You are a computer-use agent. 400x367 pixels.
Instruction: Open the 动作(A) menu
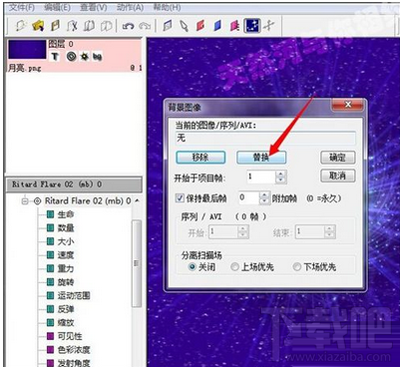130,7
